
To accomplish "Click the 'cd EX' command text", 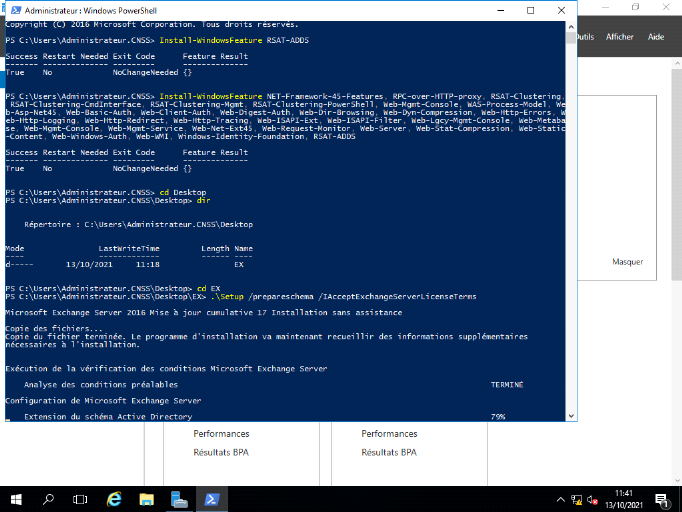I will click(208, 288).
